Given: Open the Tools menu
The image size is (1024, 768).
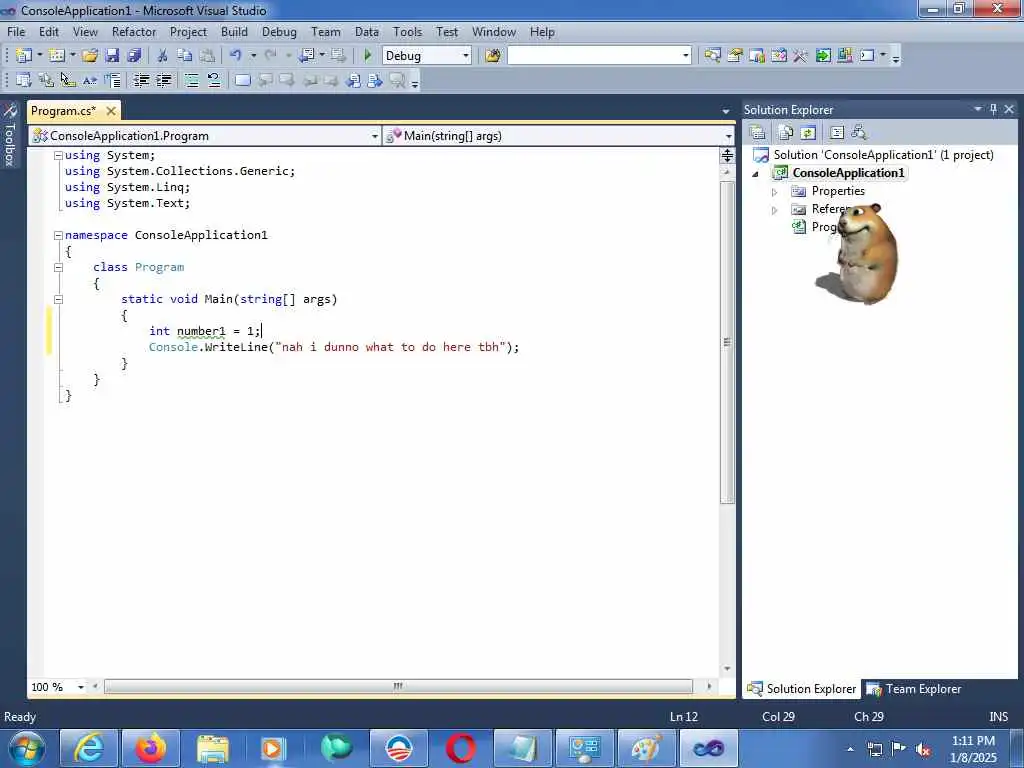Looking at the screenshot, I should click(407, 31).
